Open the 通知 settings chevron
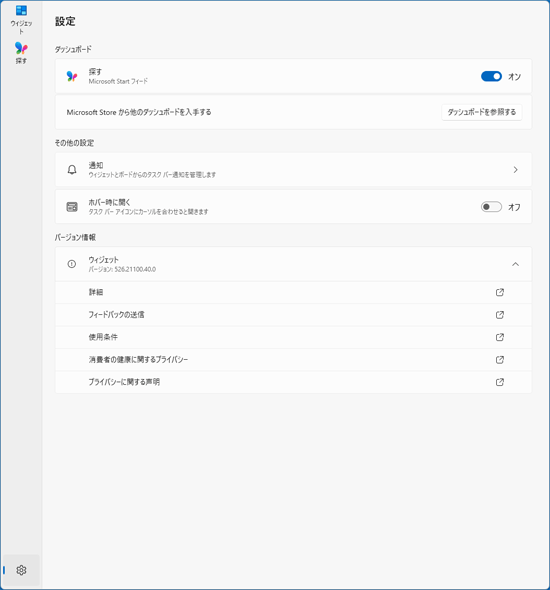 point(515,170)
